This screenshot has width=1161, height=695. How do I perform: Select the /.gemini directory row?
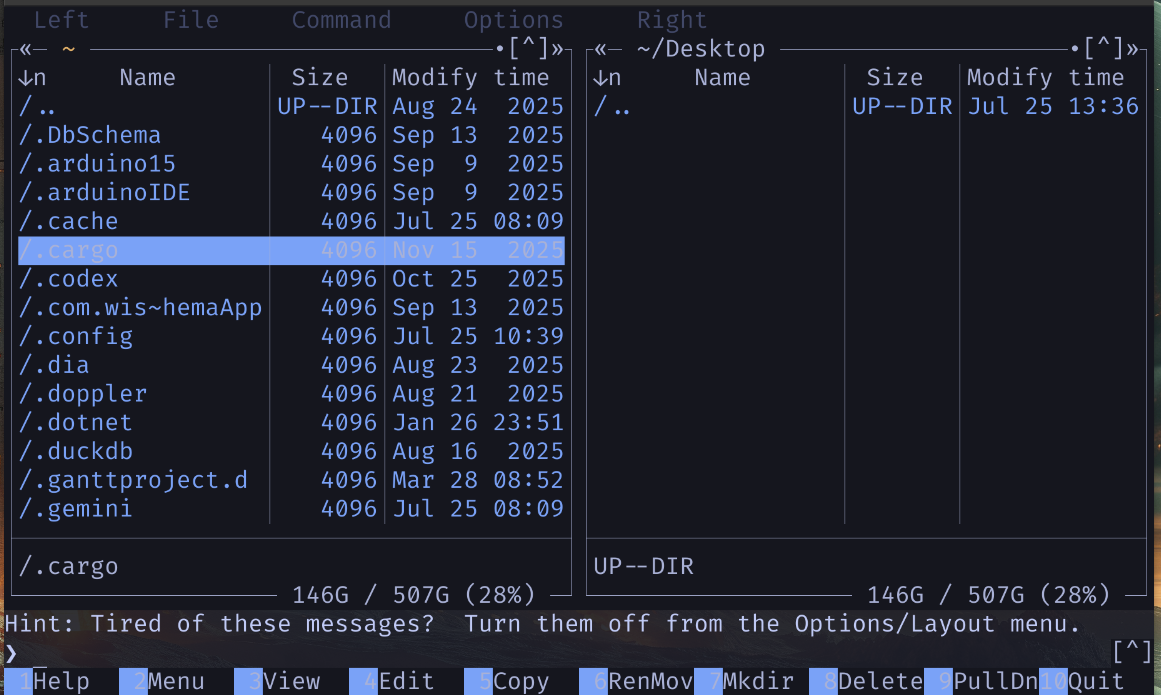click(291, 508)
